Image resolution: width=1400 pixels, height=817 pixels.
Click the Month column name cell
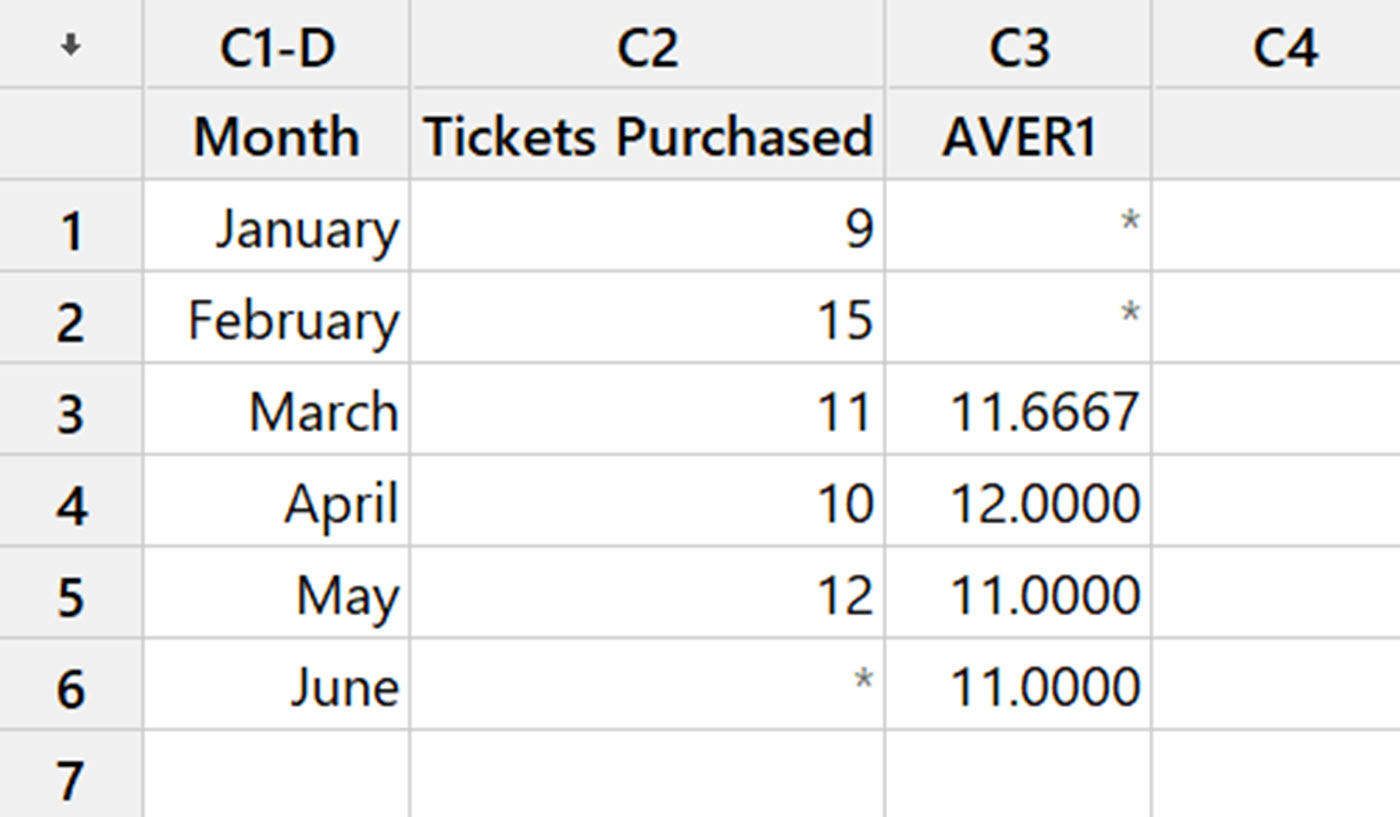277,134
